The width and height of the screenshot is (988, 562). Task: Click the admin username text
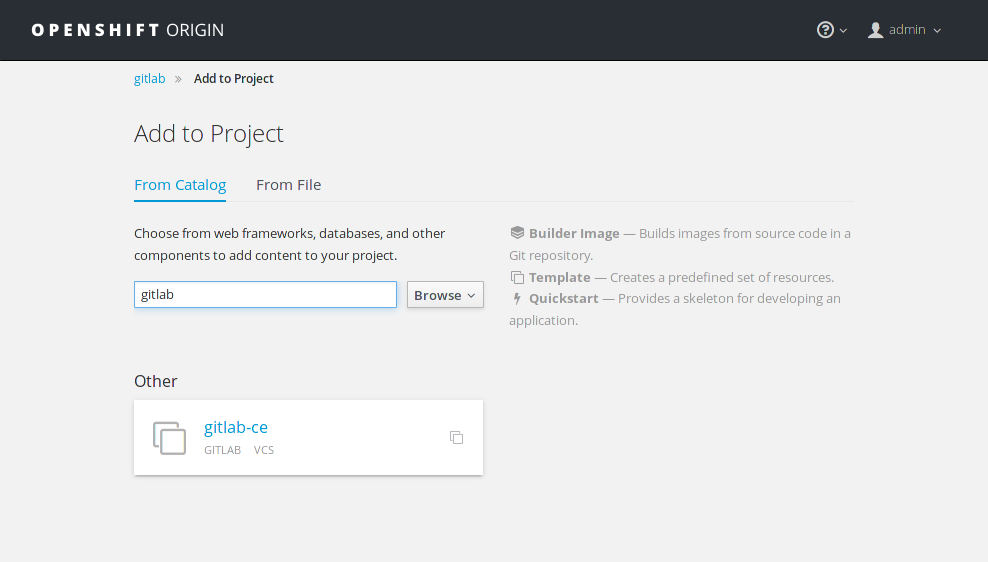tap(907, 30)
